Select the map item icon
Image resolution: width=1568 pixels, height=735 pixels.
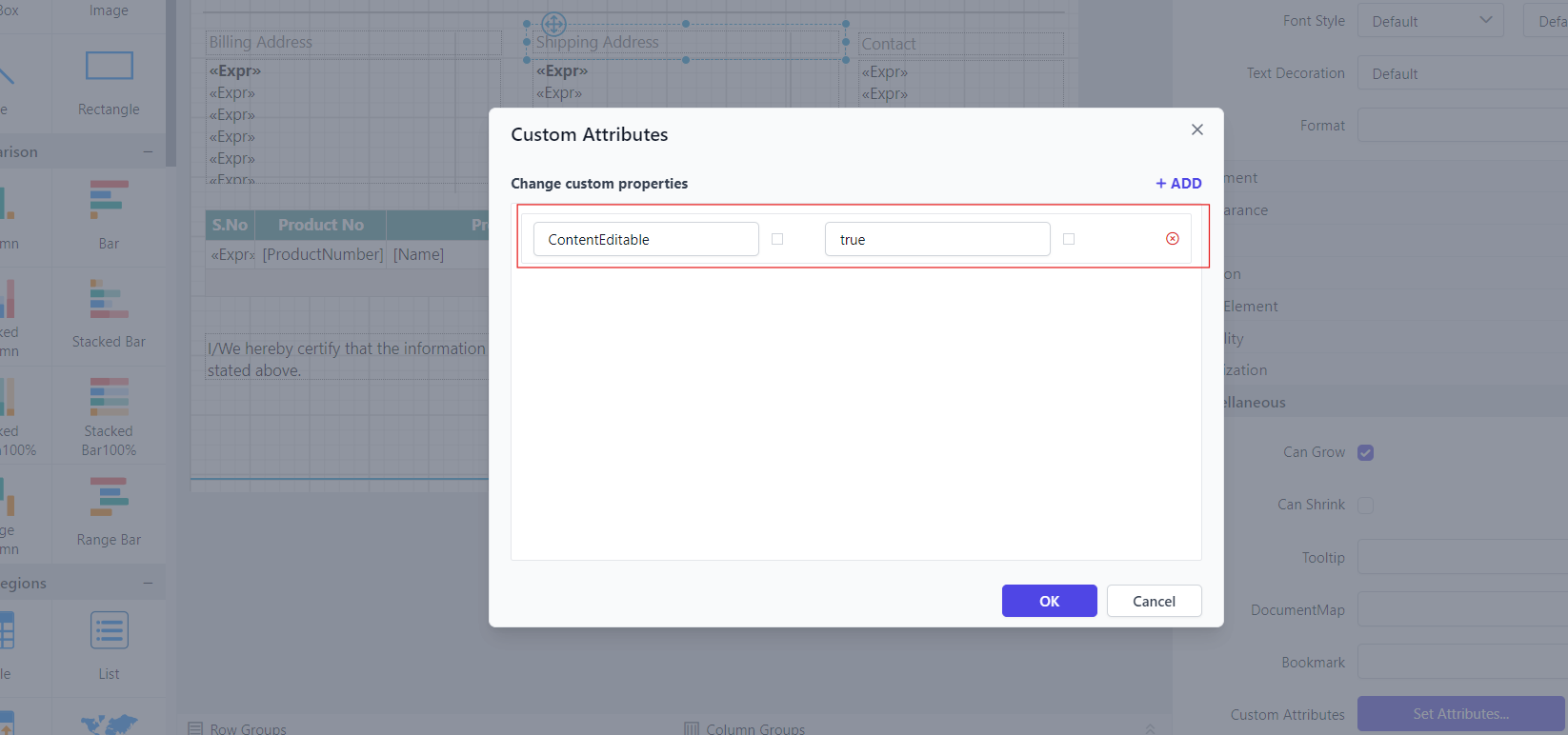pyautogui.click(x=109, y=725)
